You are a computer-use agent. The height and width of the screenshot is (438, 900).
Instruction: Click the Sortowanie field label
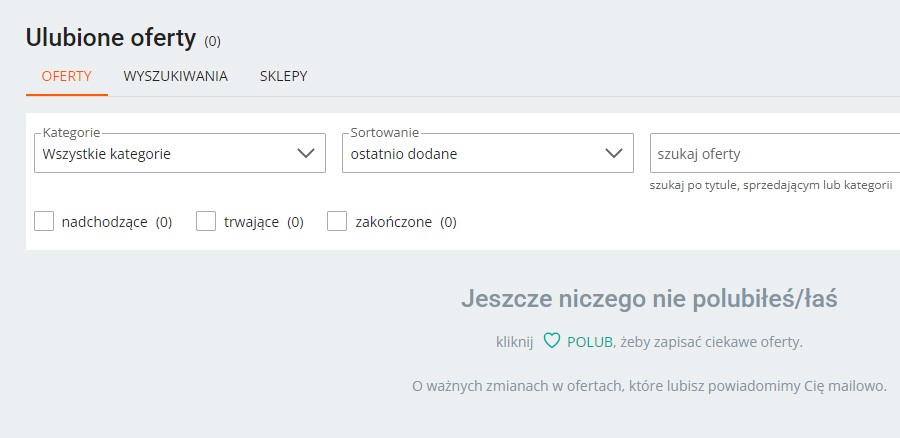pos(385,133)
